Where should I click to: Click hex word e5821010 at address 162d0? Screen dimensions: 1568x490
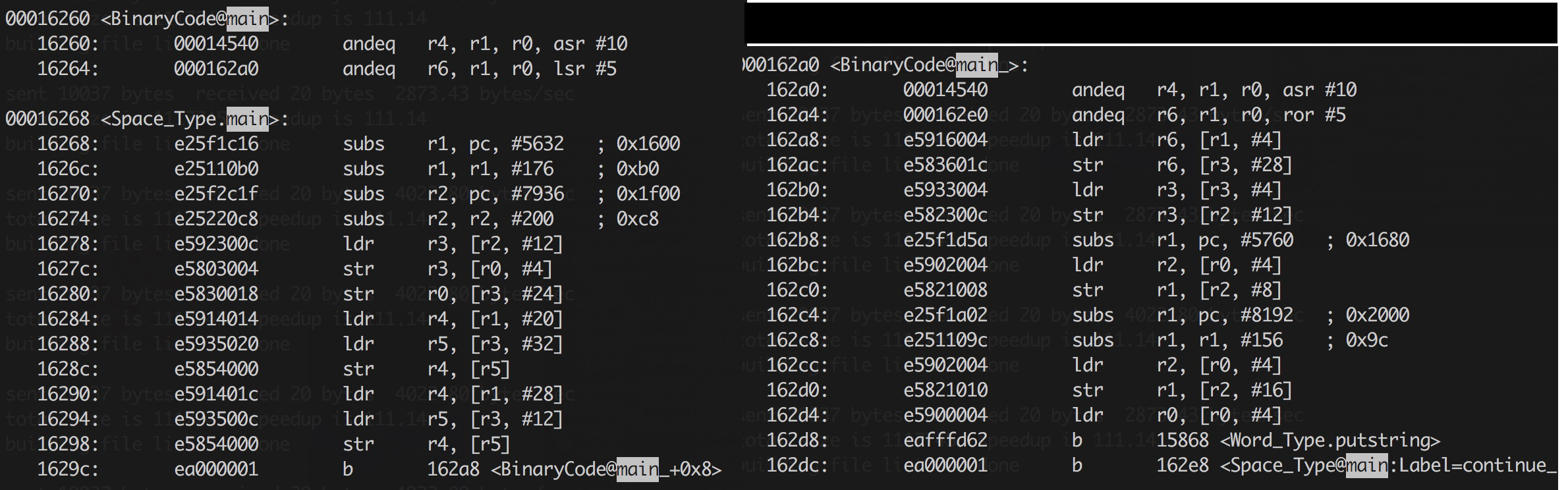[945, 390]
